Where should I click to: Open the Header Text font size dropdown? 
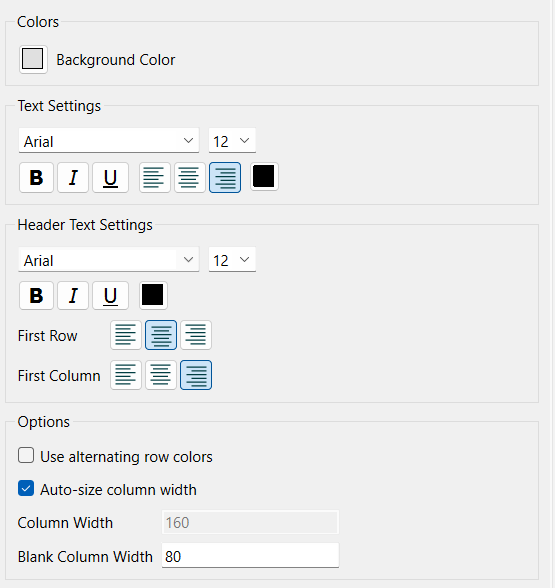point(232,260)
